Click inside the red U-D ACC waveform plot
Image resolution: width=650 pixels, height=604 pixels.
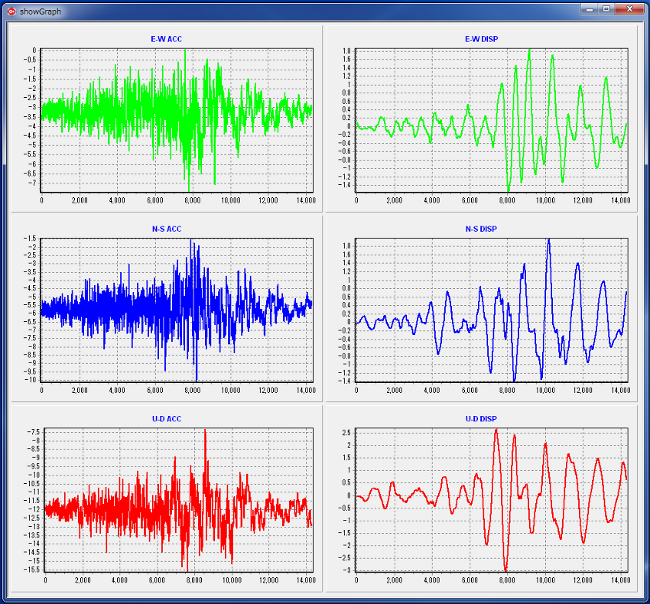click(x=179, y=500)
